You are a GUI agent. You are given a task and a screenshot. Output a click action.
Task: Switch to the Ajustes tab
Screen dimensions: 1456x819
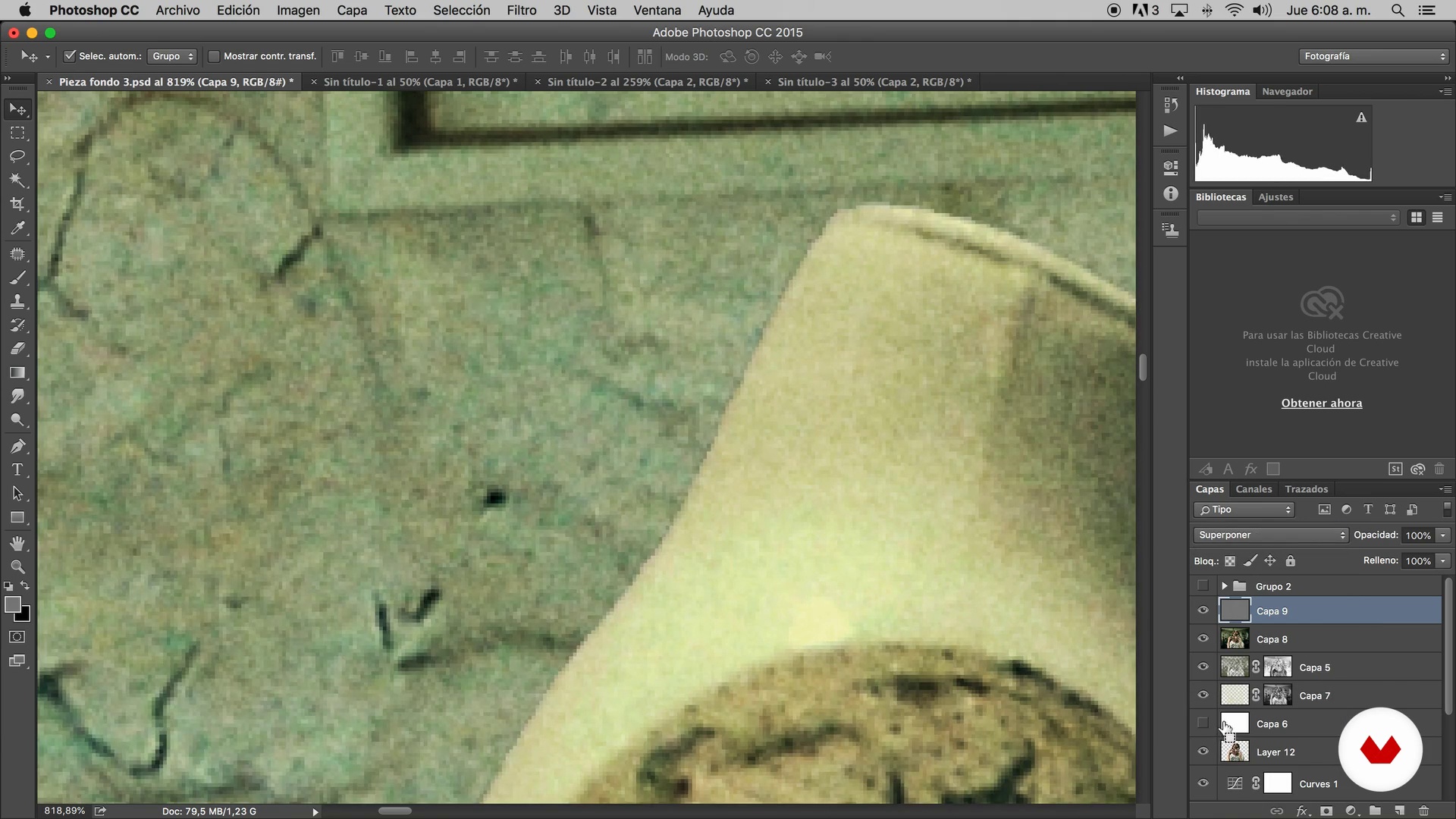[x=1276, y=196]
